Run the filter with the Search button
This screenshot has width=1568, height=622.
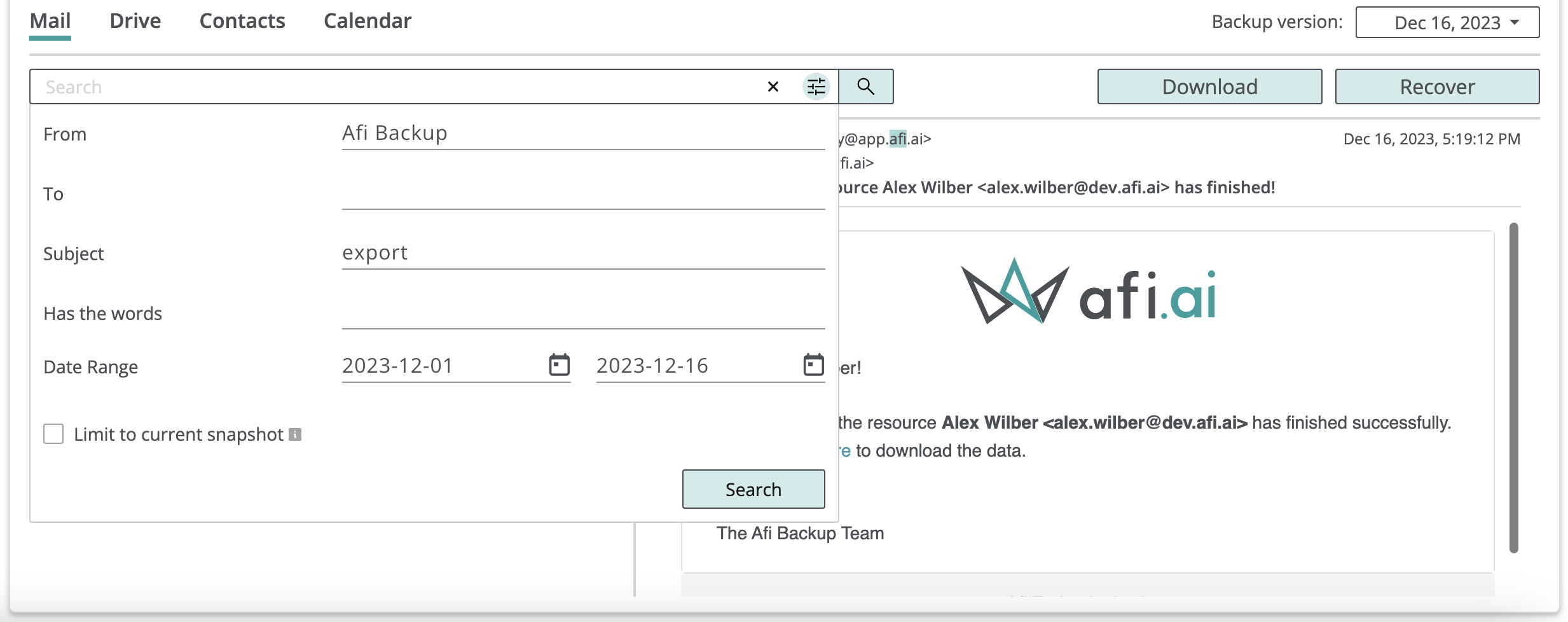pyautogui.click(x=753, y=489)
